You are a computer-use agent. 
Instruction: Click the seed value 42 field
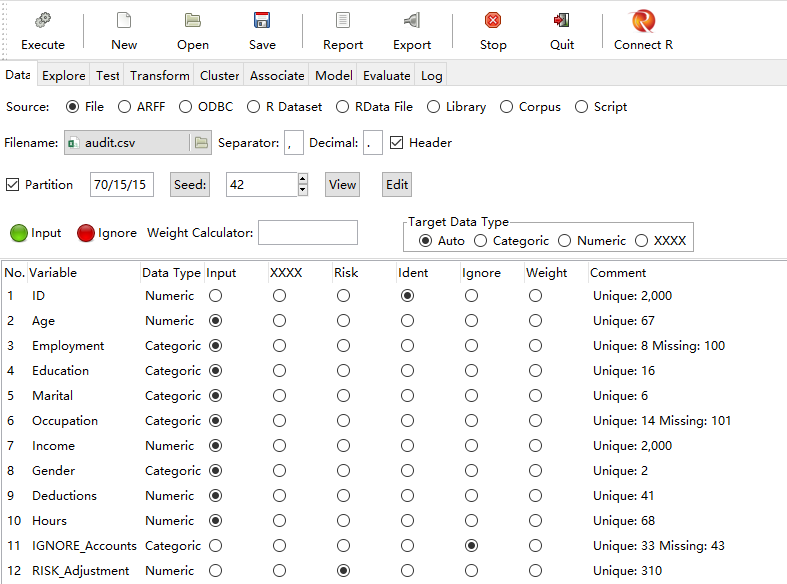coord(262,185)
